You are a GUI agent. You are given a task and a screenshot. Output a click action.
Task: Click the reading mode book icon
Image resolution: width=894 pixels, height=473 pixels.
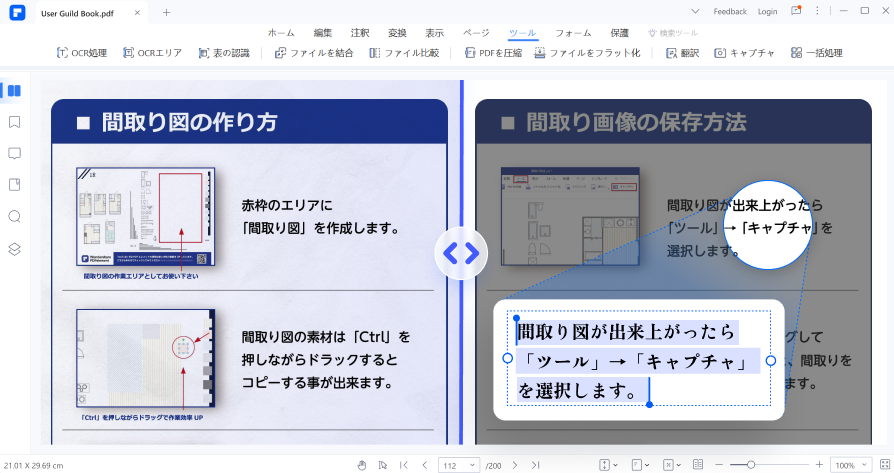698,465
